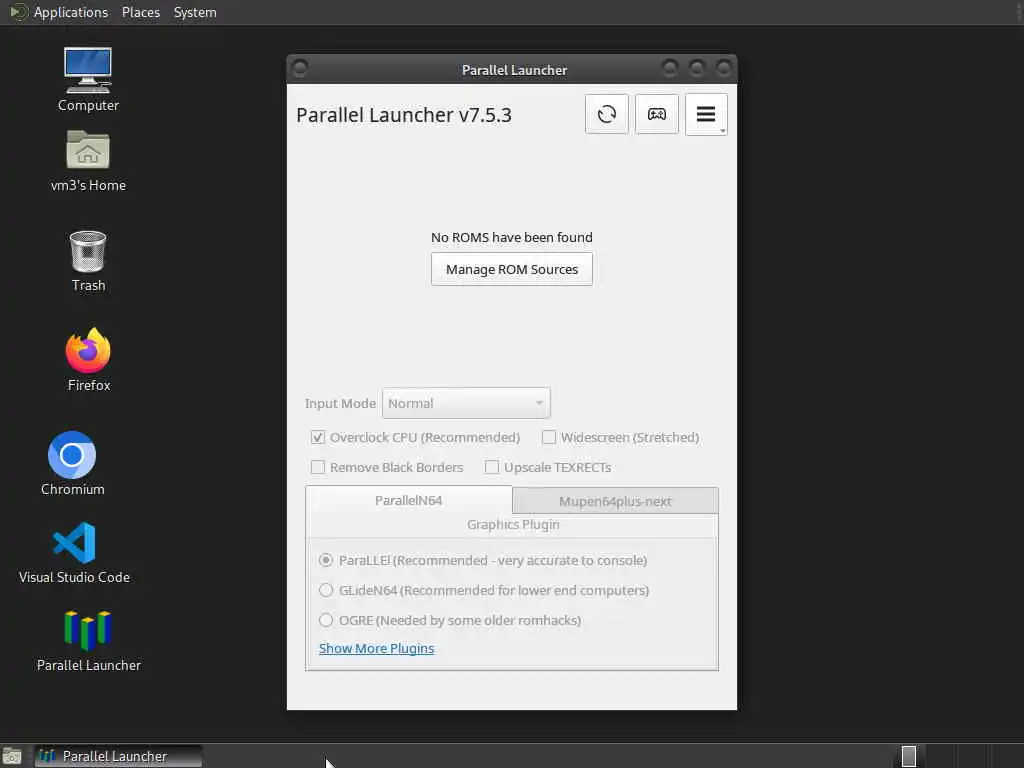Click the show desktop icon in bottom panel
This screenshot has height=768, width=1024.
coord(12,756)
